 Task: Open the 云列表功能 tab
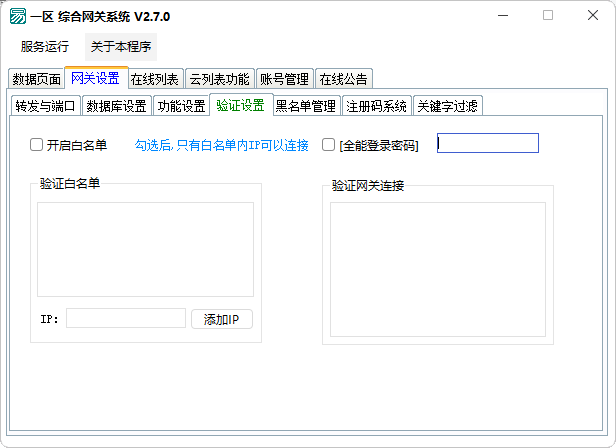[220, 79]
